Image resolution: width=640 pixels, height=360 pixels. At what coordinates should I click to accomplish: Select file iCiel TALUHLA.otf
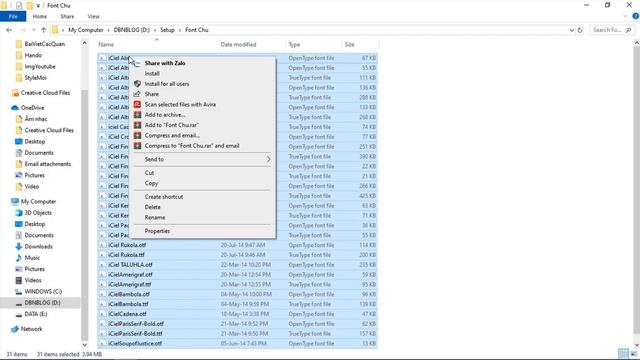coord(130,264)
